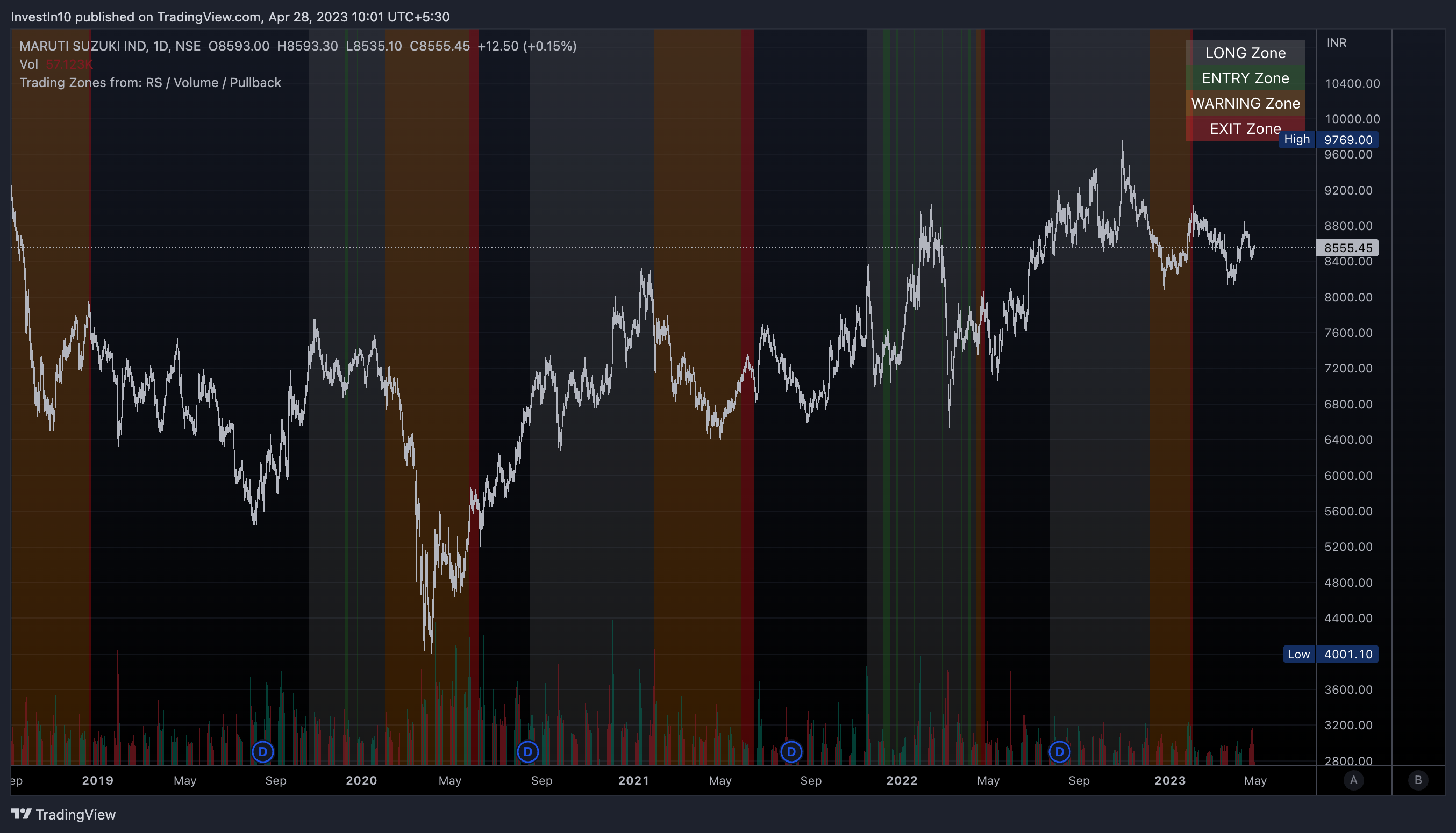The height and width of the screenshot is (833, 1456).
Task: Click the O8593.00 open value
Action: 239,46
